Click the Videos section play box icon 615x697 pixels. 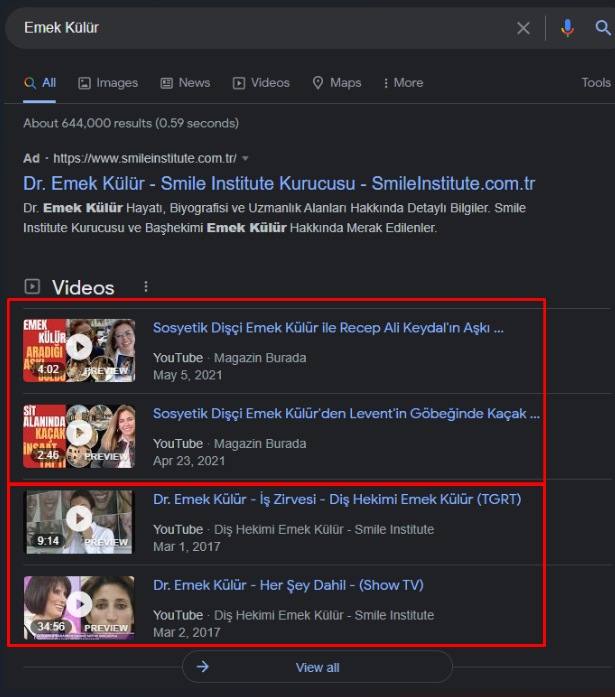point(32,287)
